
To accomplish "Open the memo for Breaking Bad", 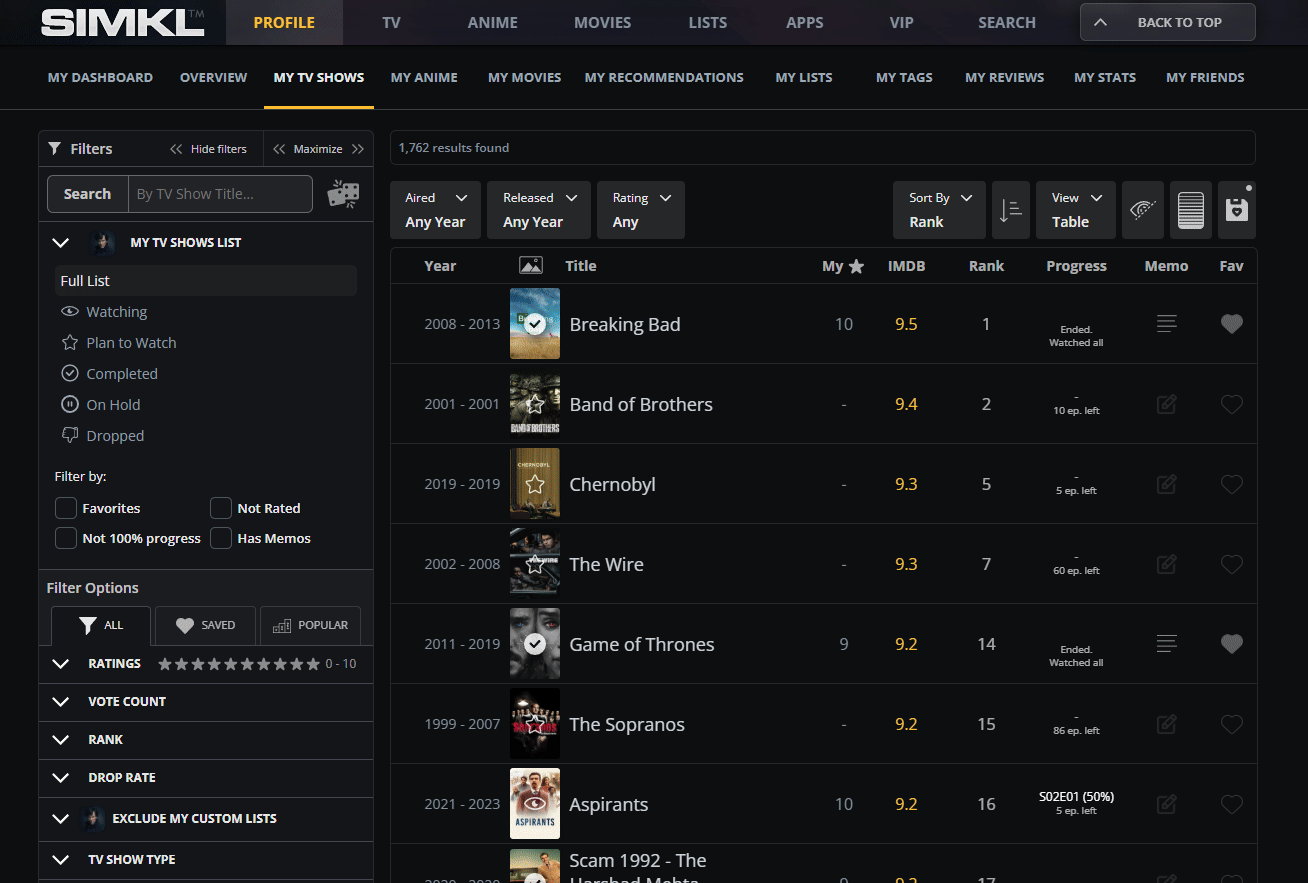I will 1166,324.
